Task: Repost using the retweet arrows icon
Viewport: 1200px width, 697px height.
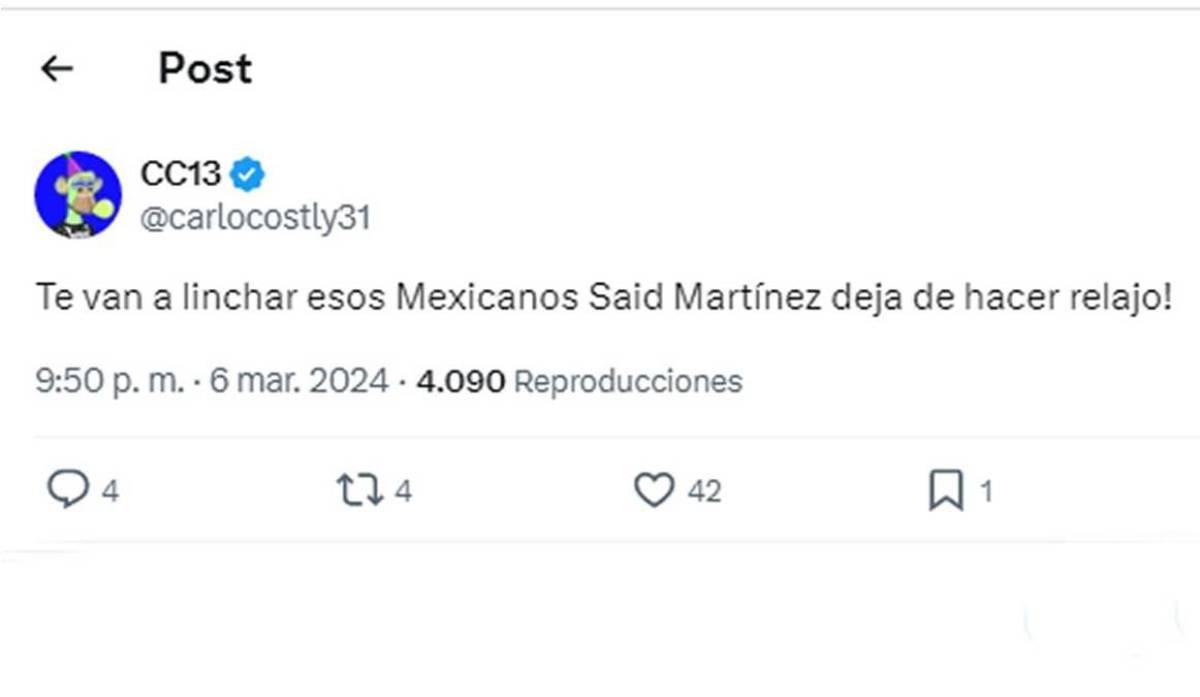Action: (x=360, y=490)
